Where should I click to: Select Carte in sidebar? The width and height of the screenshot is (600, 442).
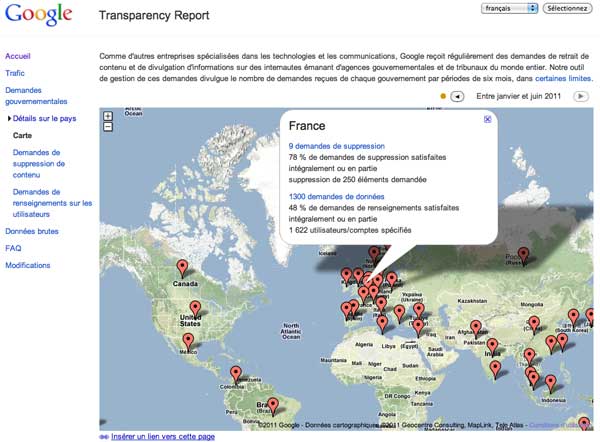pos(22,135)
